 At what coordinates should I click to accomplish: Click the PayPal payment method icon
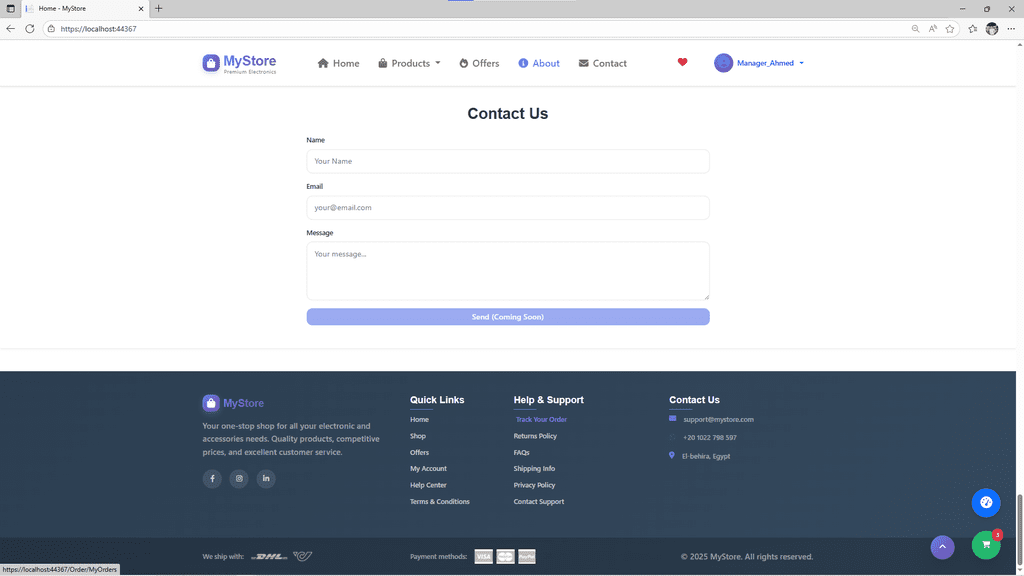pos(526,556)
